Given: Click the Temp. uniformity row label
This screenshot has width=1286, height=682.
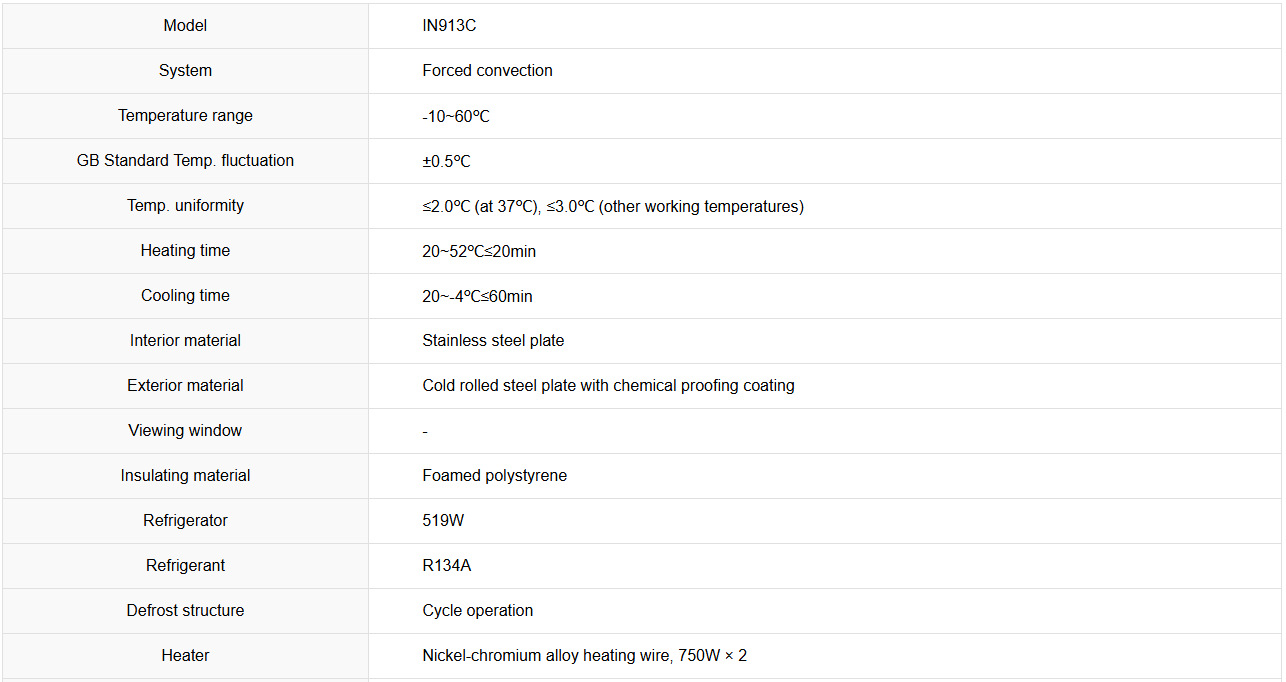Looking at the screenshot, I should [x=185, y=206].
